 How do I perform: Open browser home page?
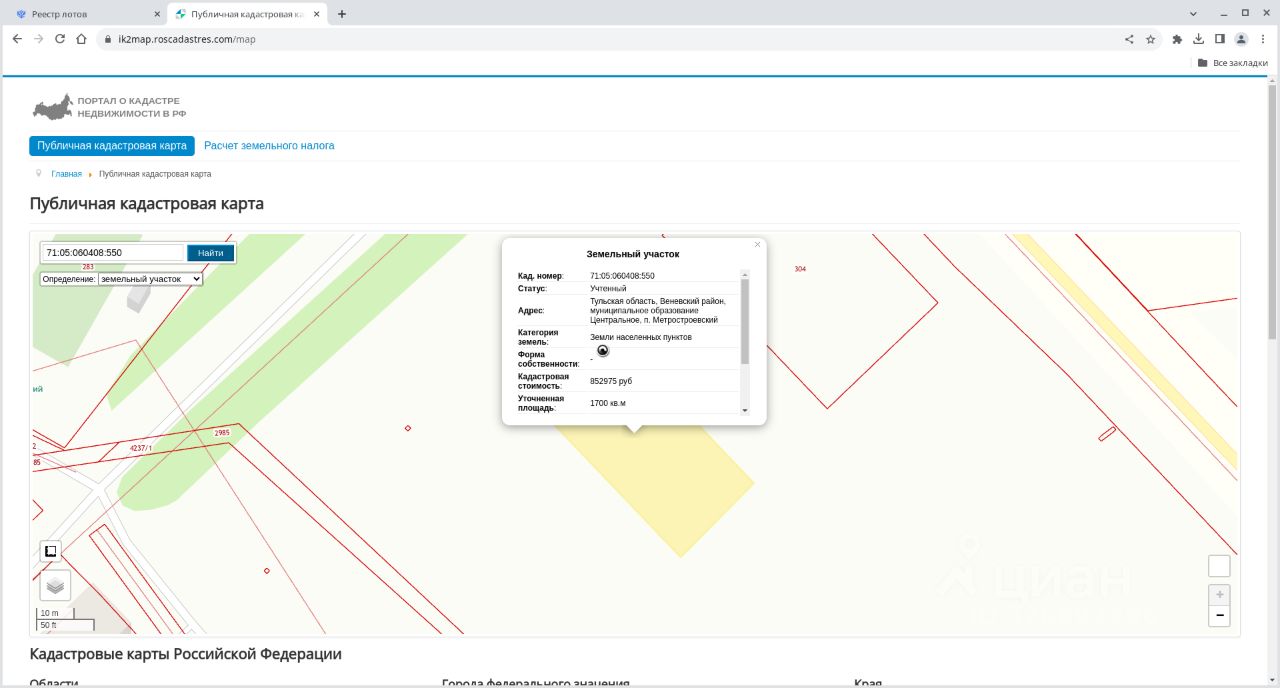coord(81,39)
